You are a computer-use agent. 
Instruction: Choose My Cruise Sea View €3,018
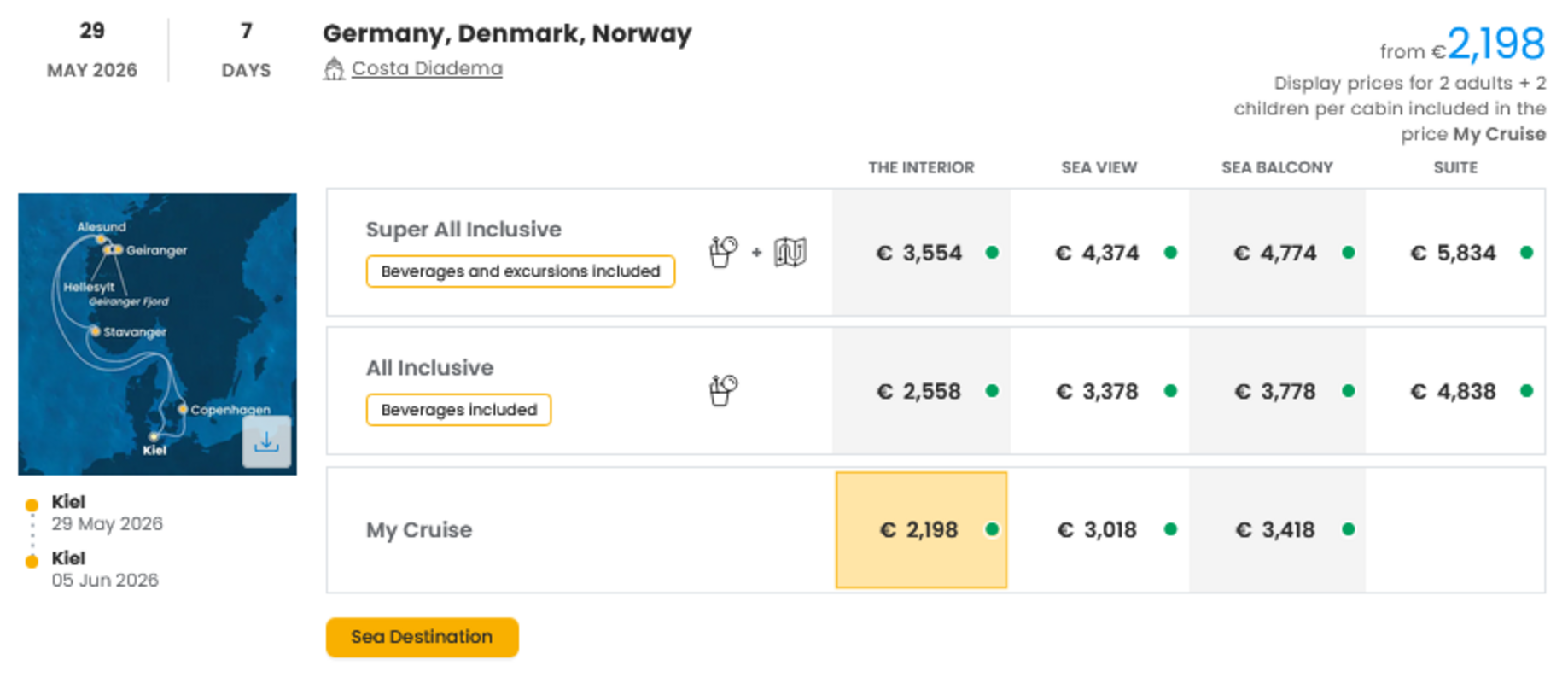pos(1098,530)
